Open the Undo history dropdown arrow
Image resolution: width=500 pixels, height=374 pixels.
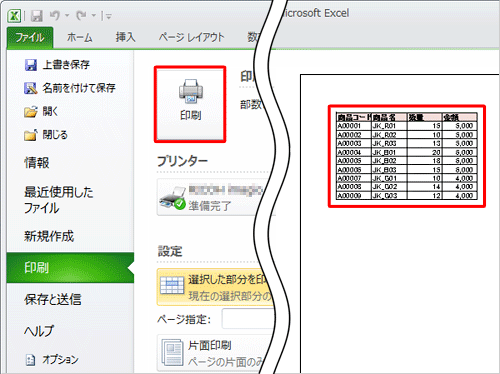click(x=67, y=15)
